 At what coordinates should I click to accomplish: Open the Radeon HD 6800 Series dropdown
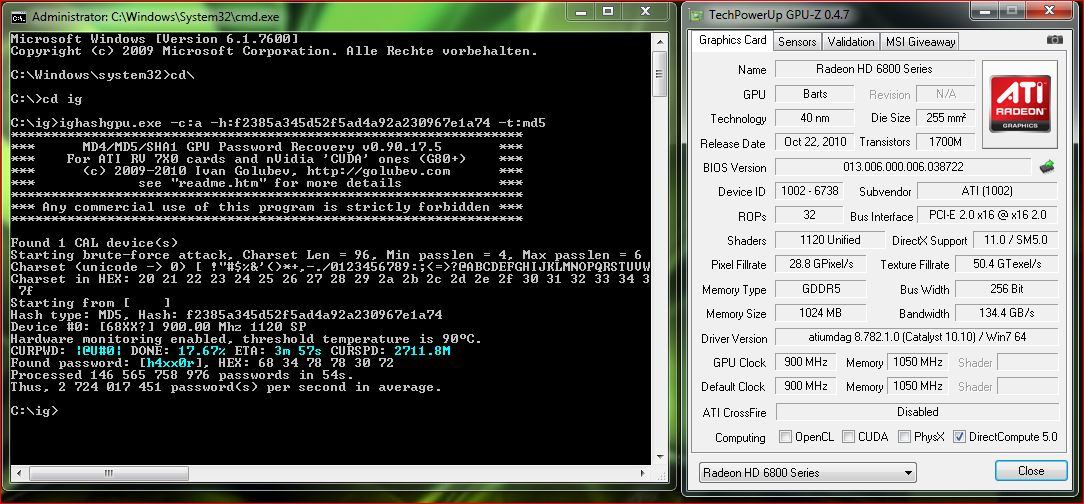coord(807,473)
